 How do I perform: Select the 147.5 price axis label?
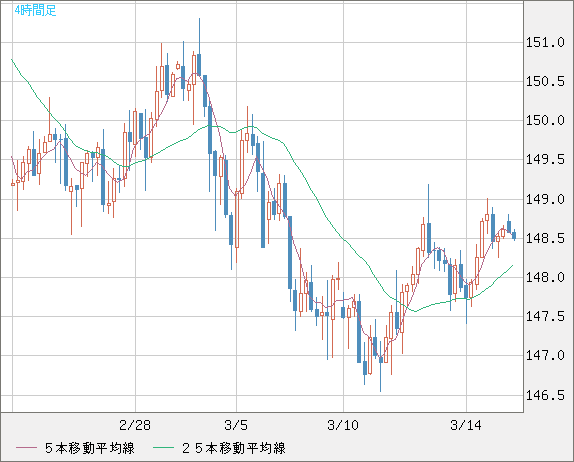[545, 316]
